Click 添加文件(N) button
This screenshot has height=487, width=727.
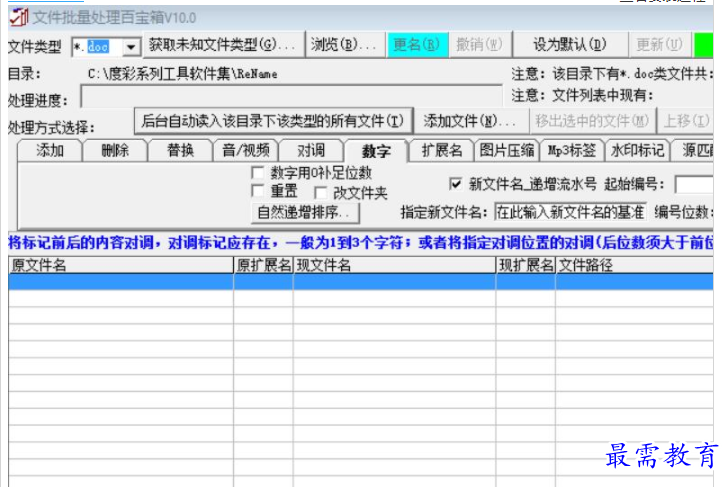coord(471,122)
